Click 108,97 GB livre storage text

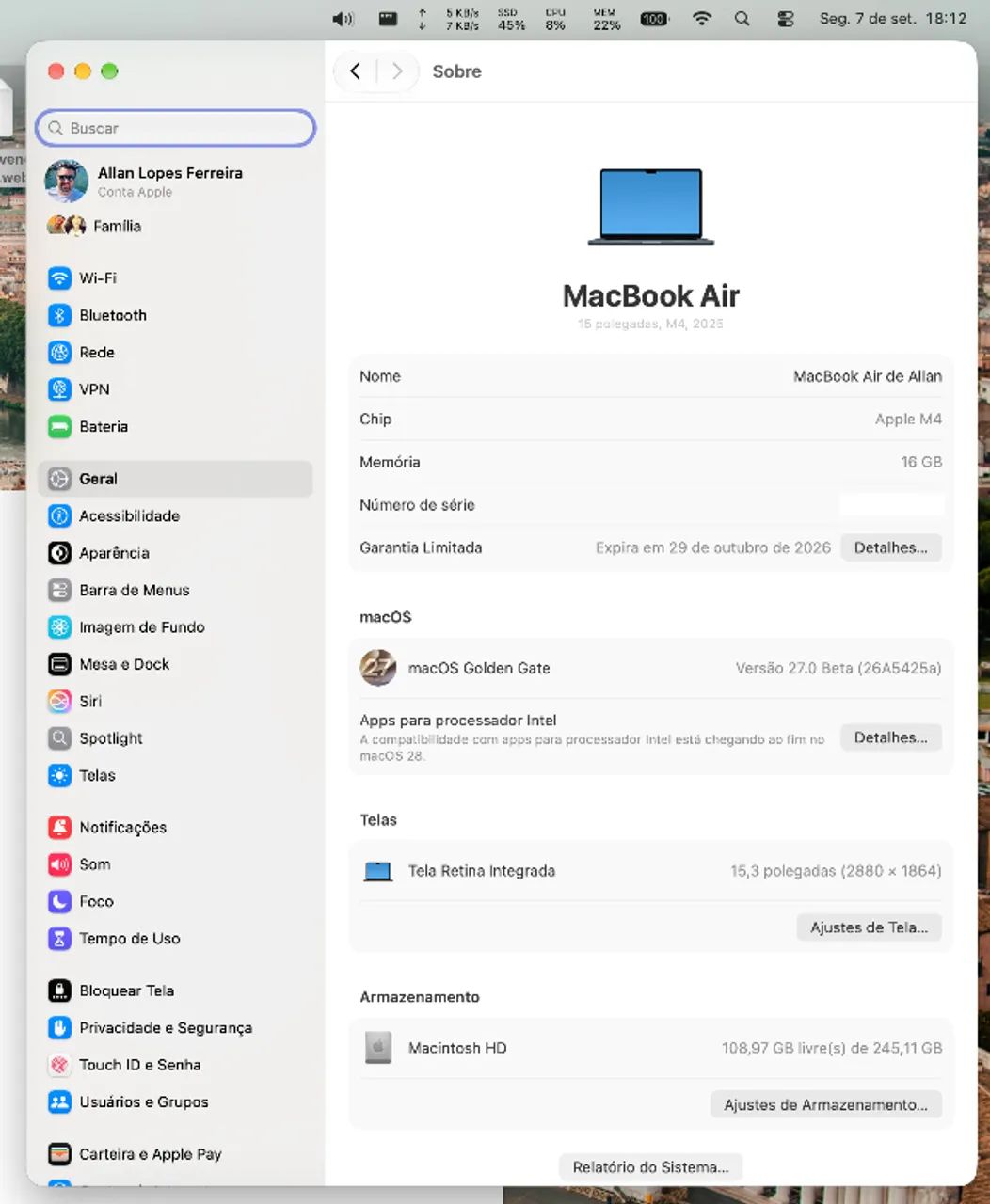(x=832, y=1048)
